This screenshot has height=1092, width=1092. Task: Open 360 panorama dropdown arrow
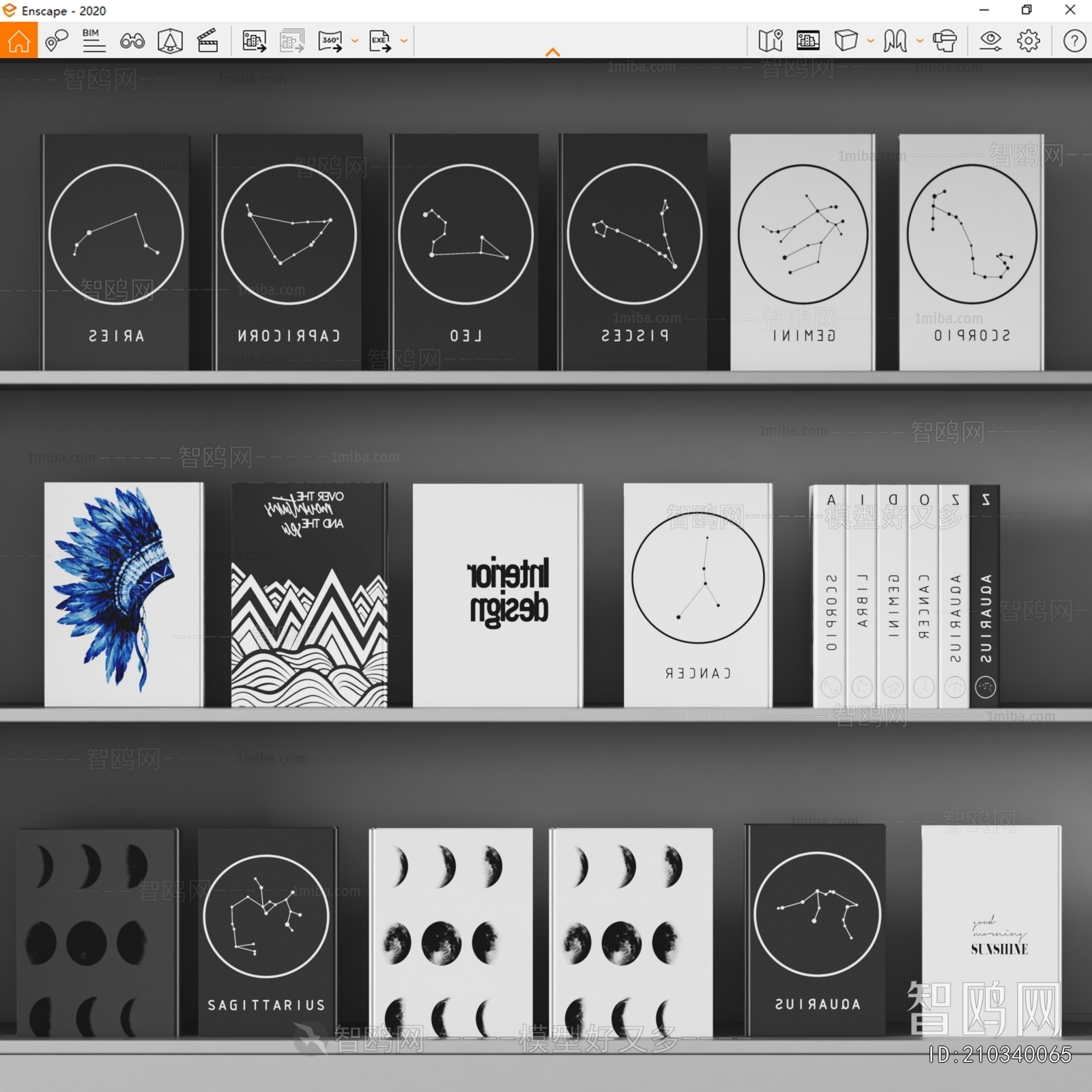355,41
